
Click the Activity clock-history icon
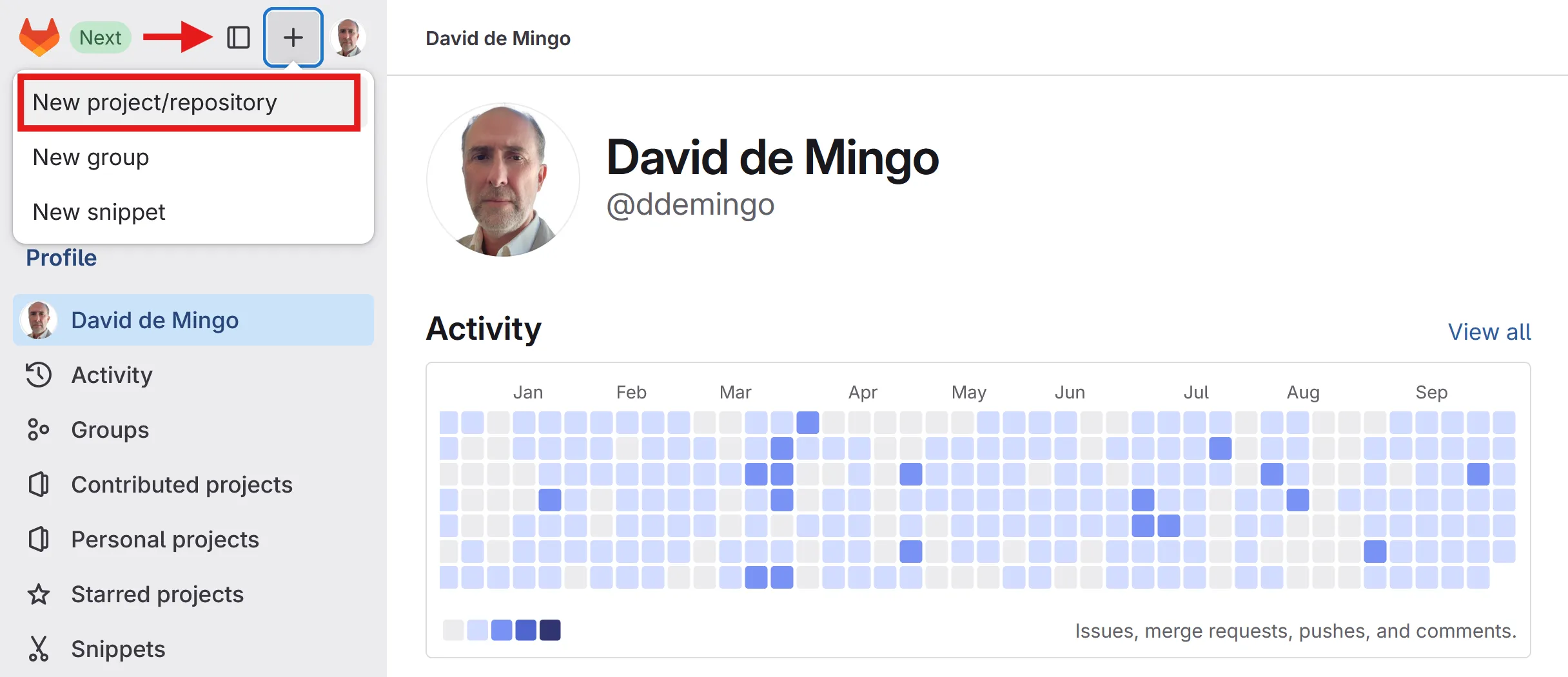39,375
